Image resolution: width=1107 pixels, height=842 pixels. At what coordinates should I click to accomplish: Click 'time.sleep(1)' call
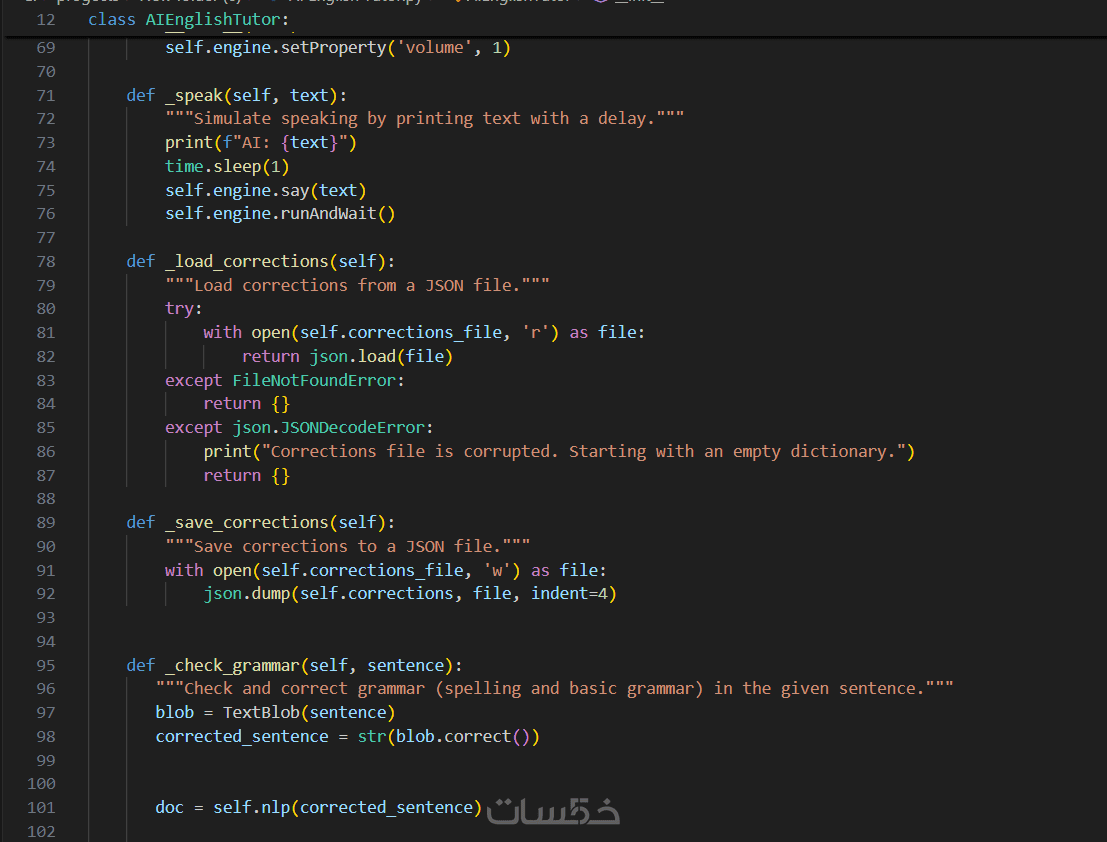pos(227,167)
